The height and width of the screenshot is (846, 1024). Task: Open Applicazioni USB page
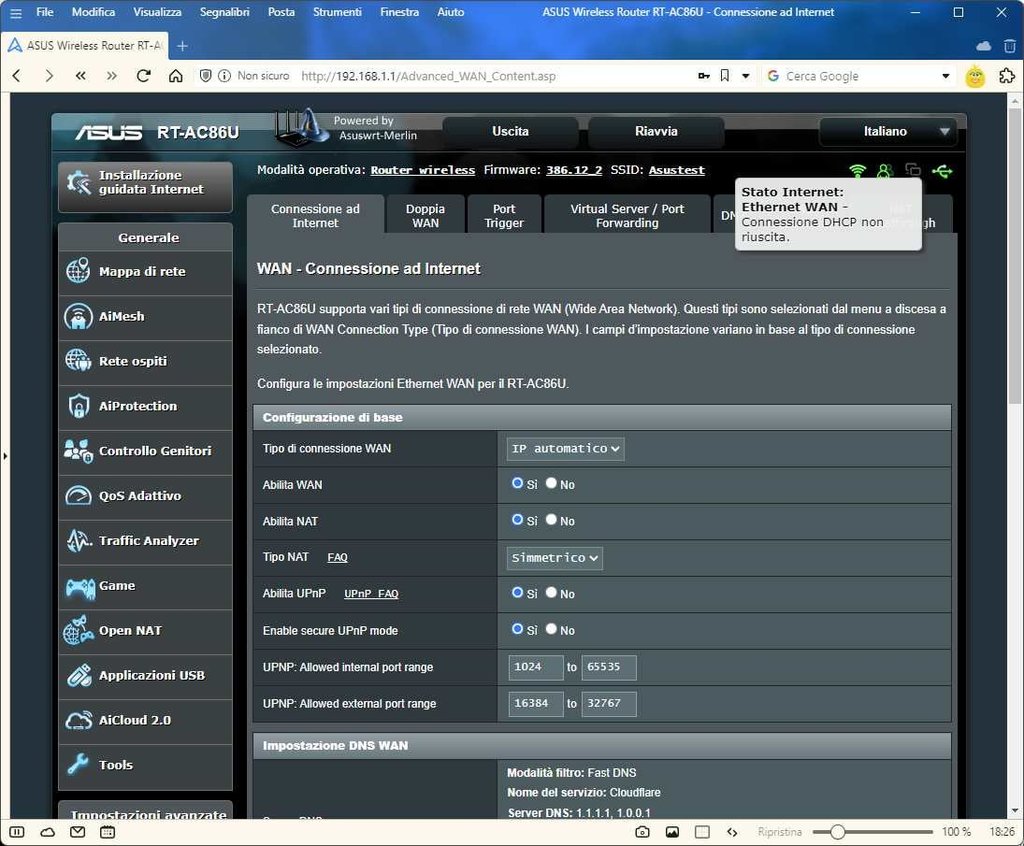coord(146,676)
